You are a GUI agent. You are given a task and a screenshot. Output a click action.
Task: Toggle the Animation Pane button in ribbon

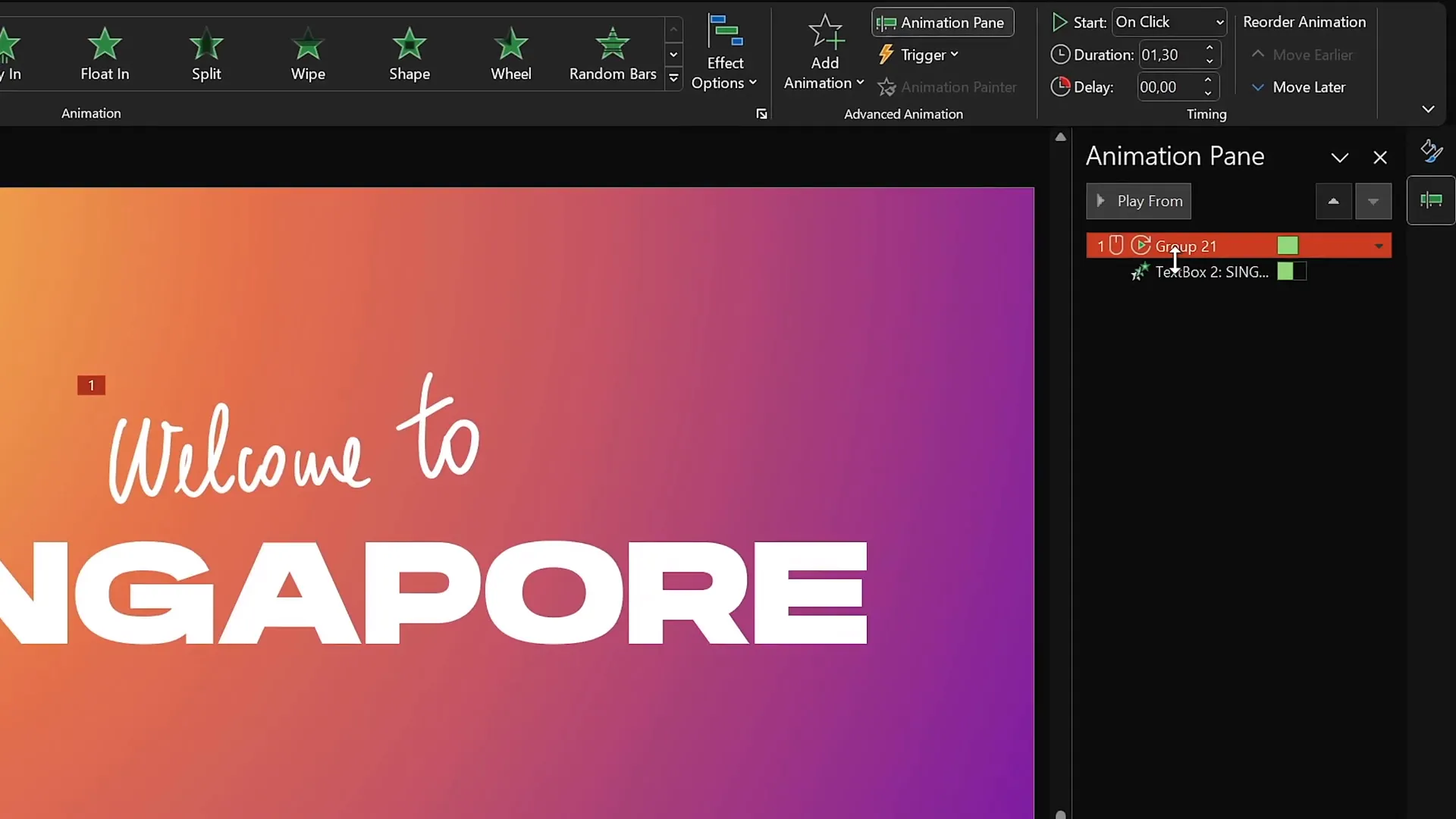point(943,23)
